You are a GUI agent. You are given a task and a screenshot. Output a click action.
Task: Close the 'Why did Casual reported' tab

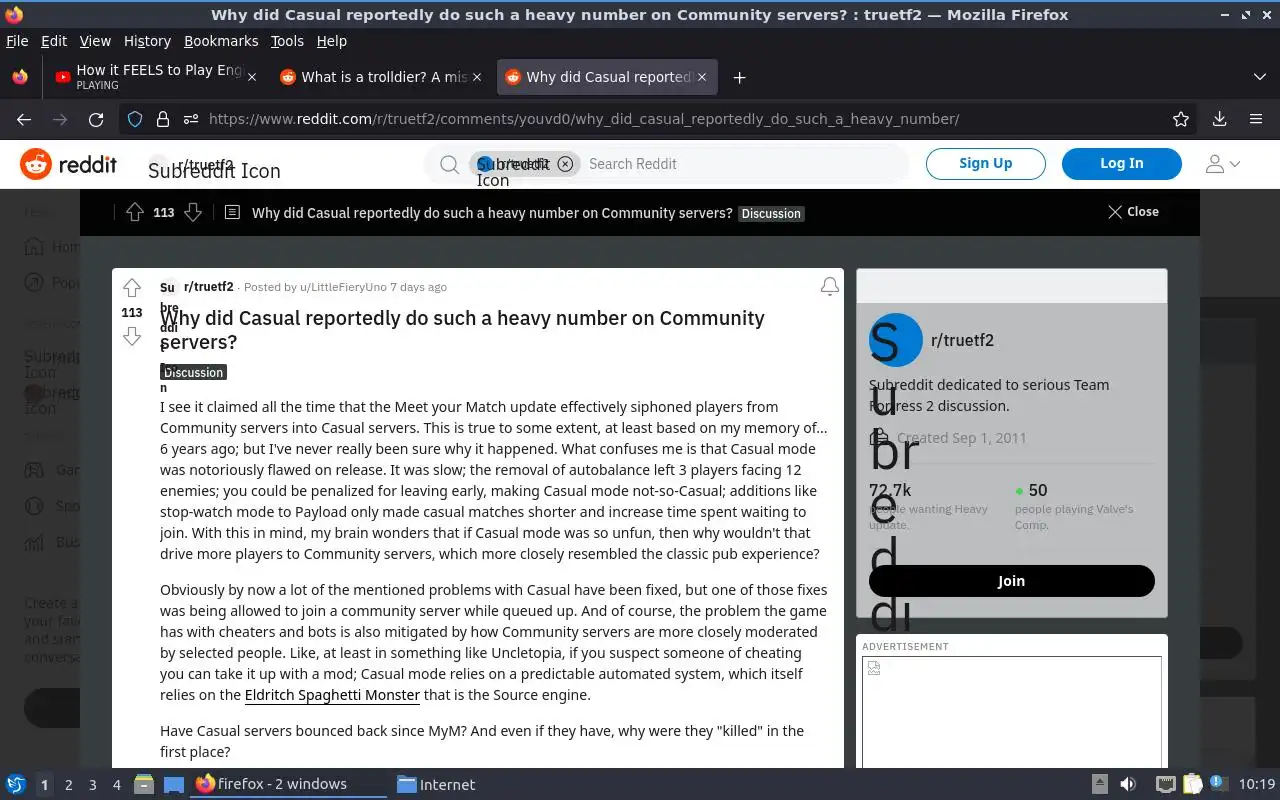pos(702,77)
